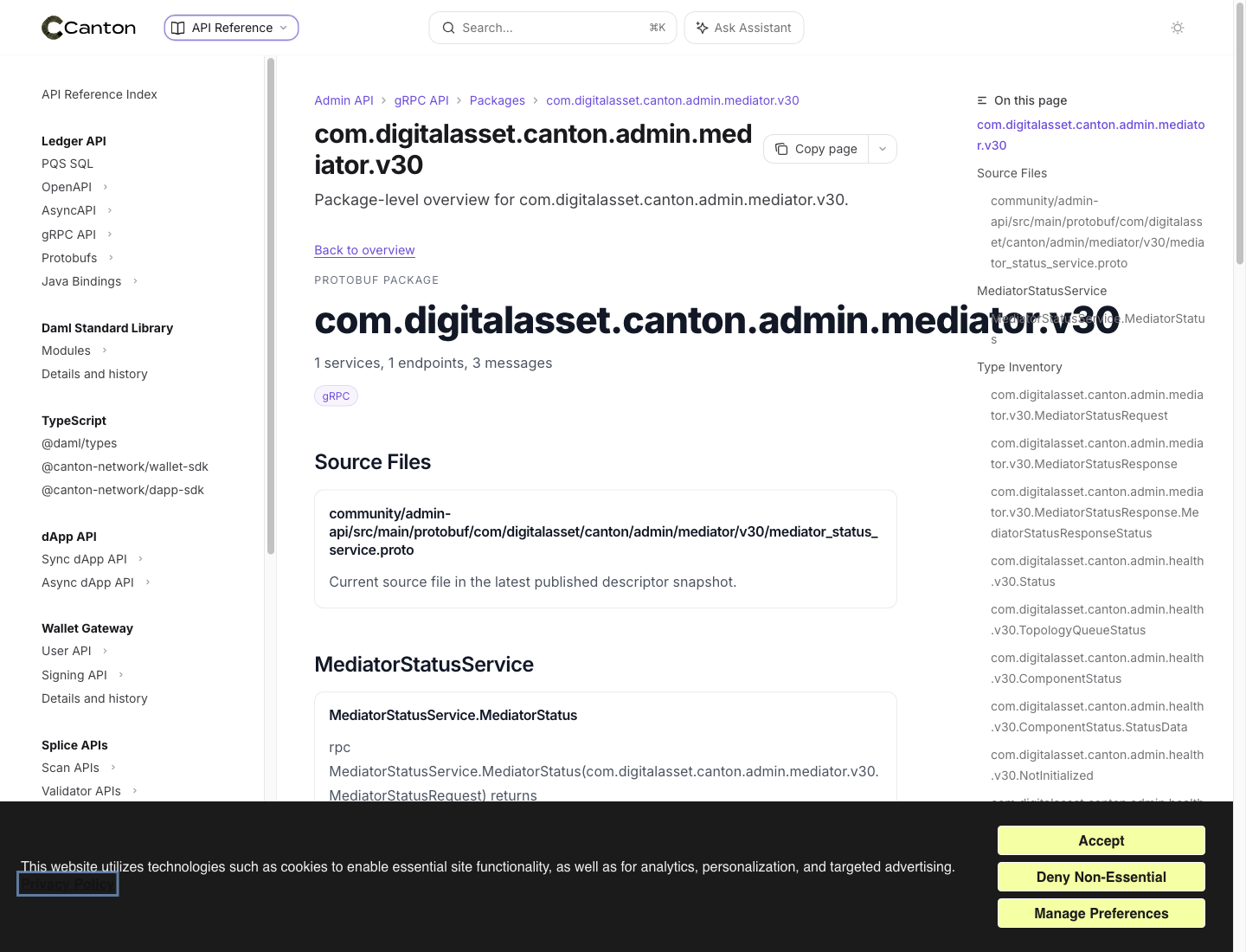Expand the AsyncAPI sidebar chevron
This screenshot has height=952, width=1246.
(x=110, y=210)
